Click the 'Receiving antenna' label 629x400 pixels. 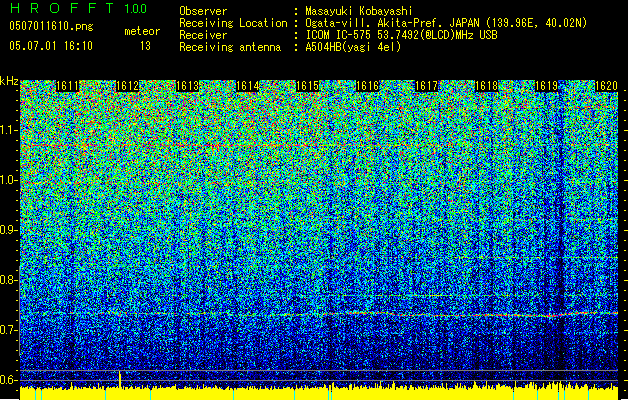(230, 47)
